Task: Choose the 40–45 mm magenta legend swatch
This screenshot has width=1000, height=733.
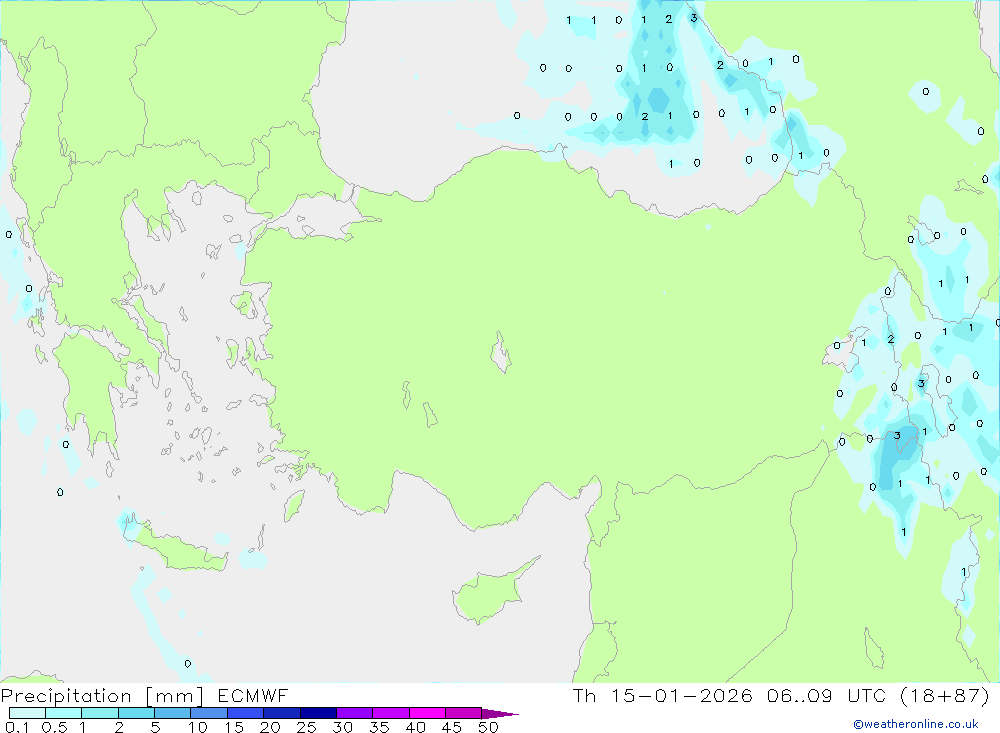Action: coord(427,713)
